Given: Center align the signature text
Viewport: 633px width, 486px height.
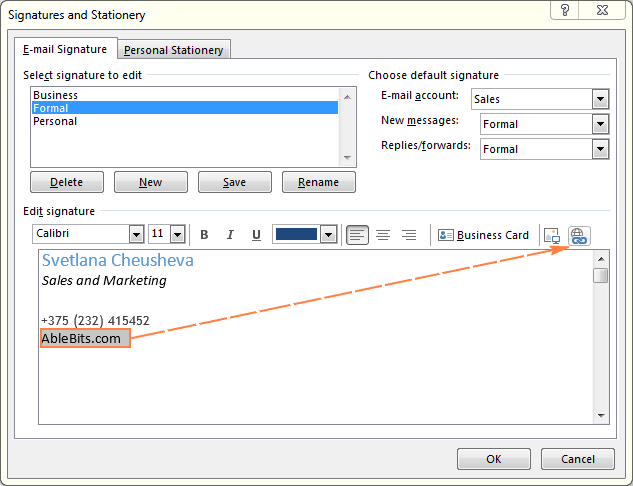Looking at the screenshot, I should (383, 235).
